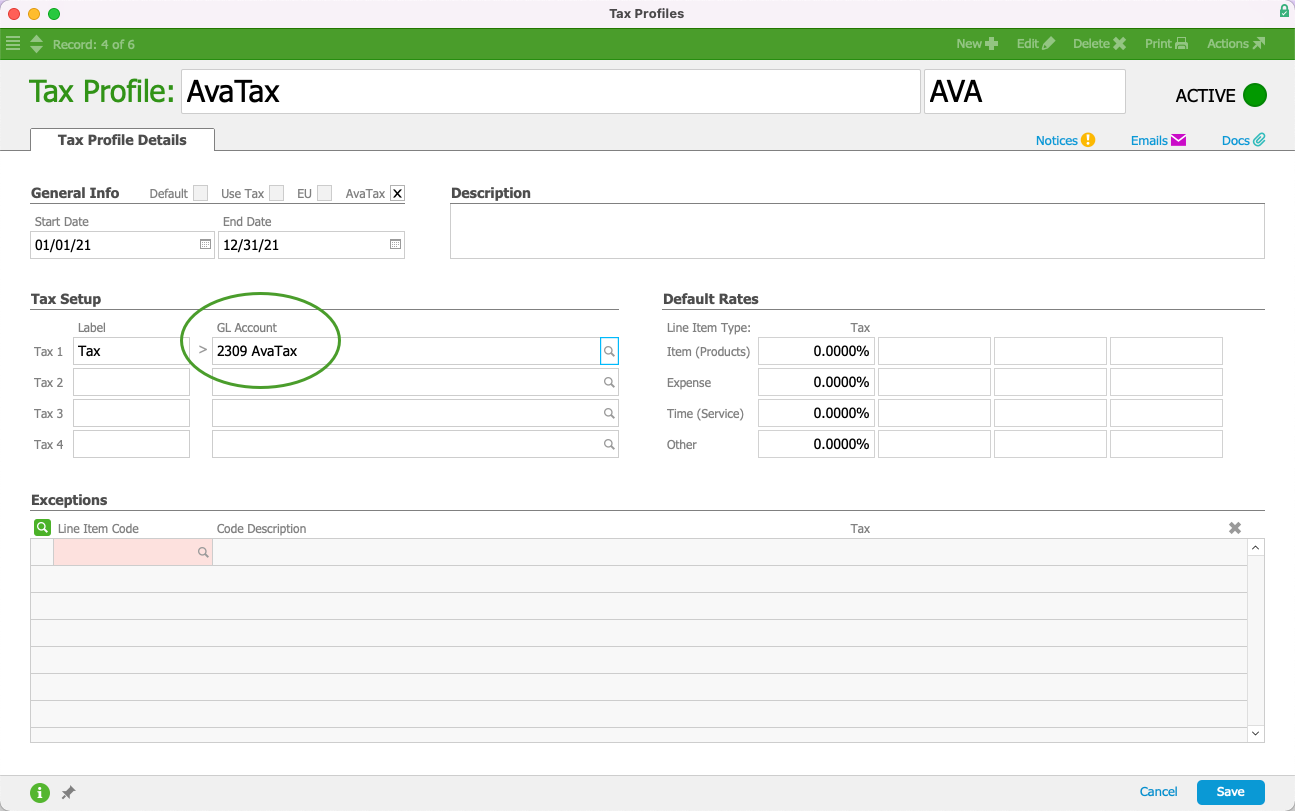Click Expense default tax rate field
Image resolution: width=1295 pixels, height=811 pixels.
pyautogui.click(x=815, y=382)
